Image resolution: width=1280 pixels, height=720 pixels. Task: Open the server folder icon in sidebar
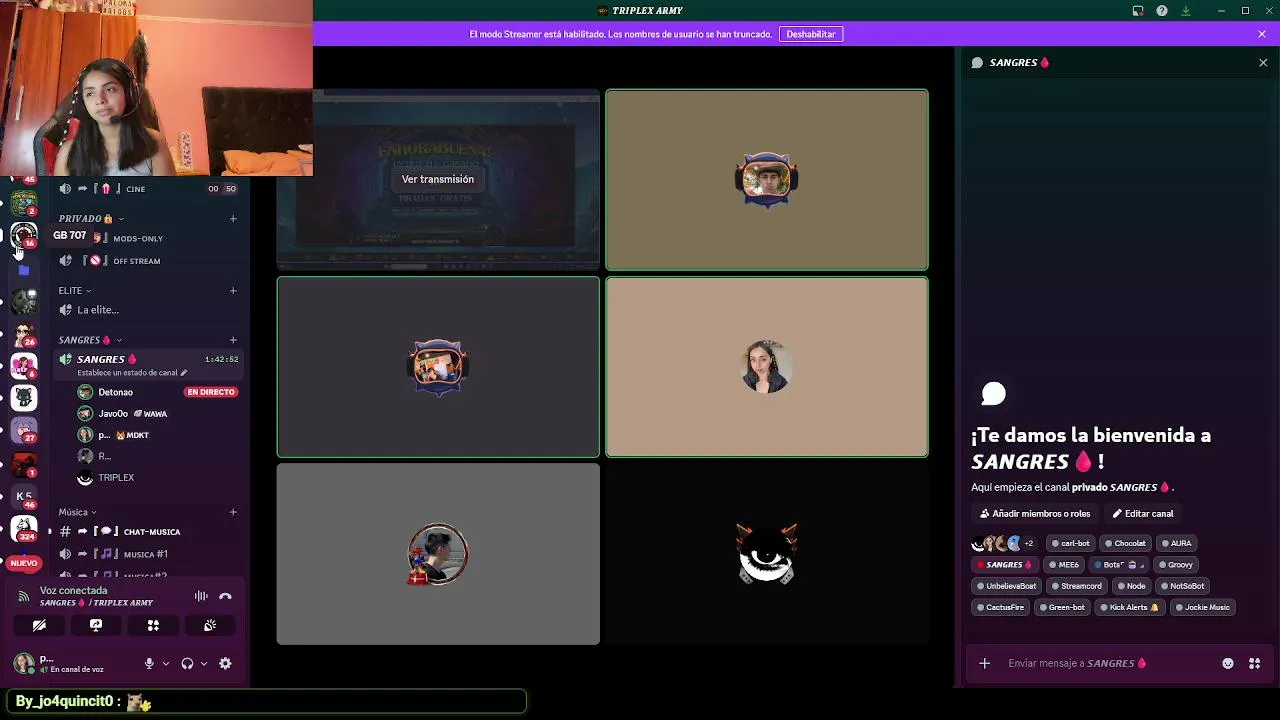click(x=24, y=270)
